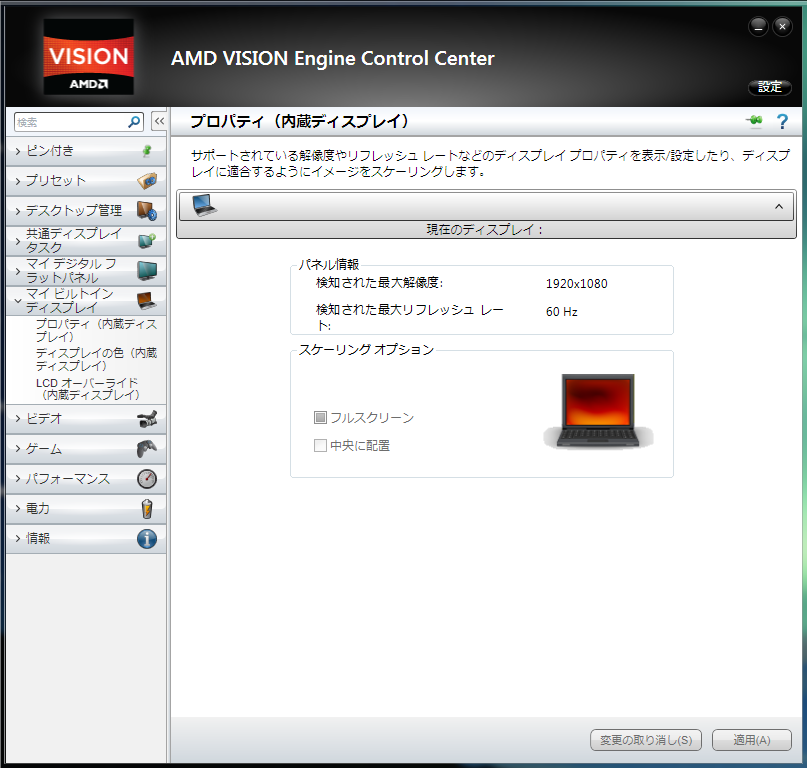This screenshot has width=807, height=768.
Task: Toggle the 中央に配置 checkbox
Action: (x=320, y=445)
